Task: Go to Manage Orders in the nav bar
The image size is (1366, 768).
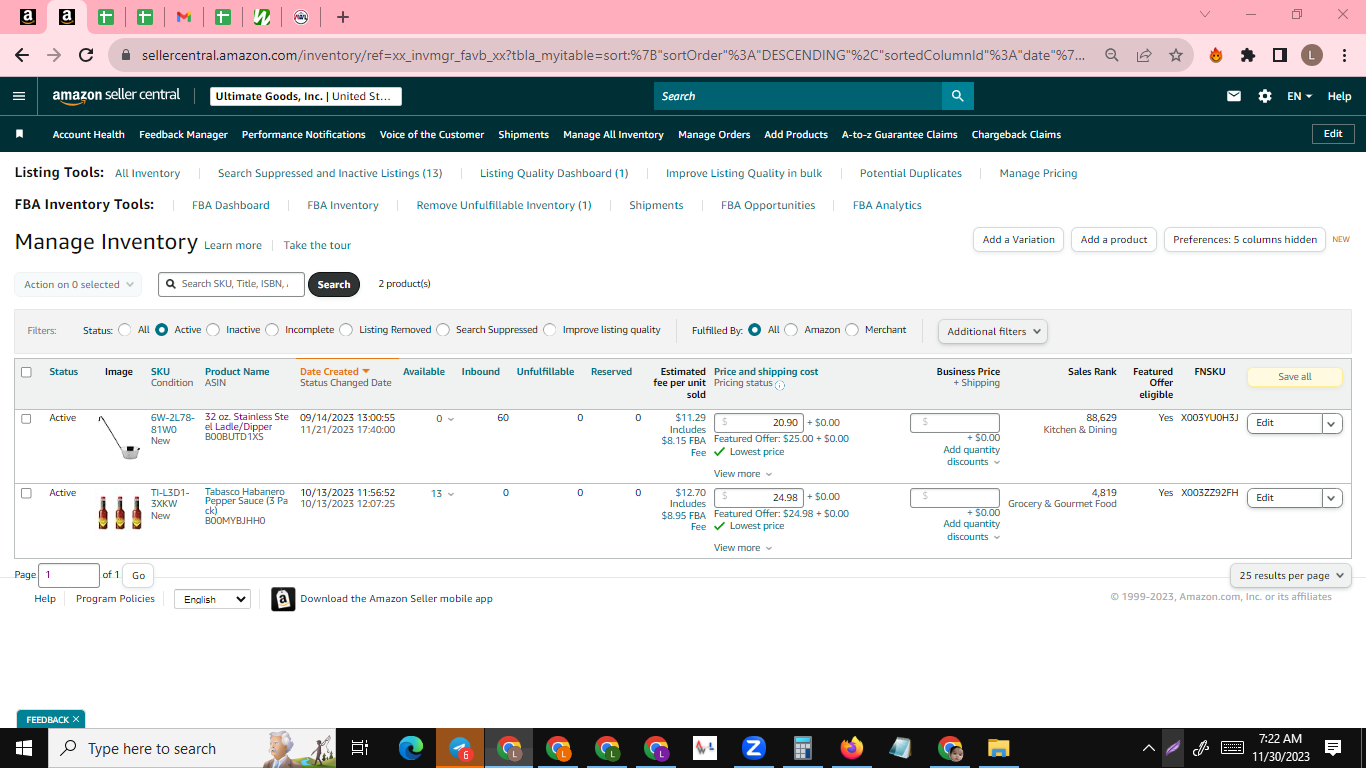Action: 714,134
